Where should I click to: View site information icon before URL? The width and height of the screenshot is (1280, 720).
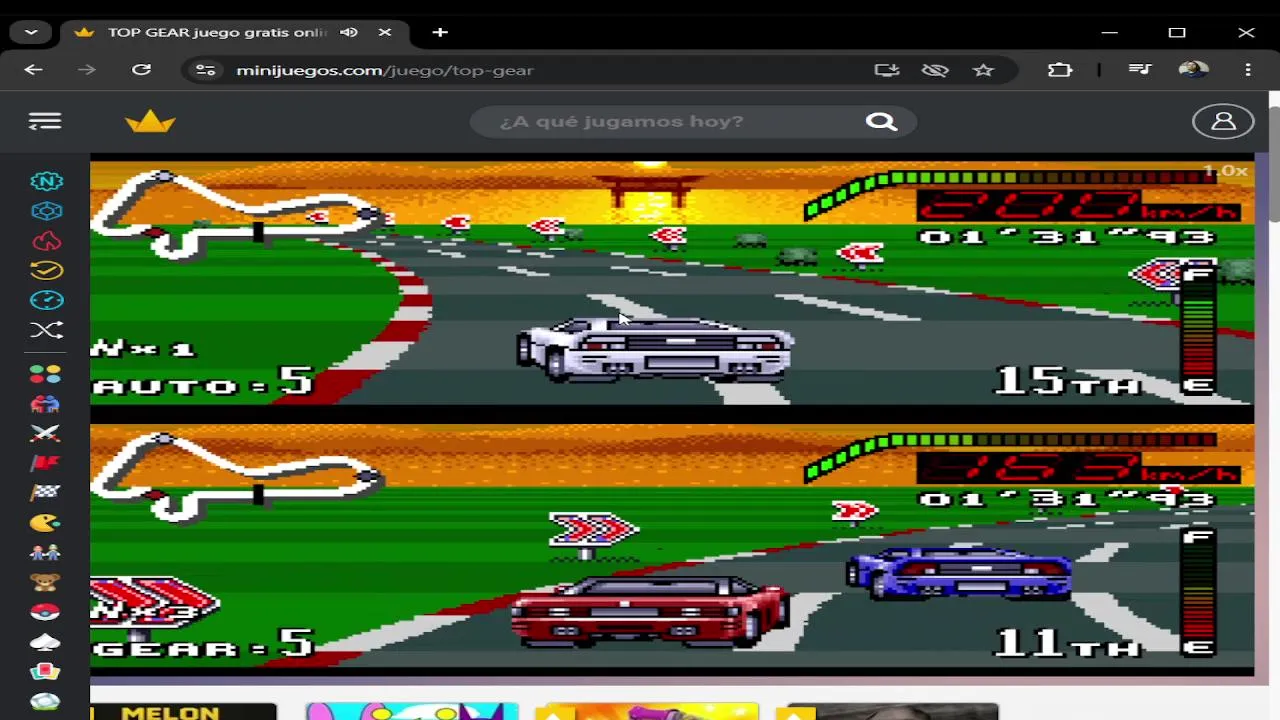205,70
